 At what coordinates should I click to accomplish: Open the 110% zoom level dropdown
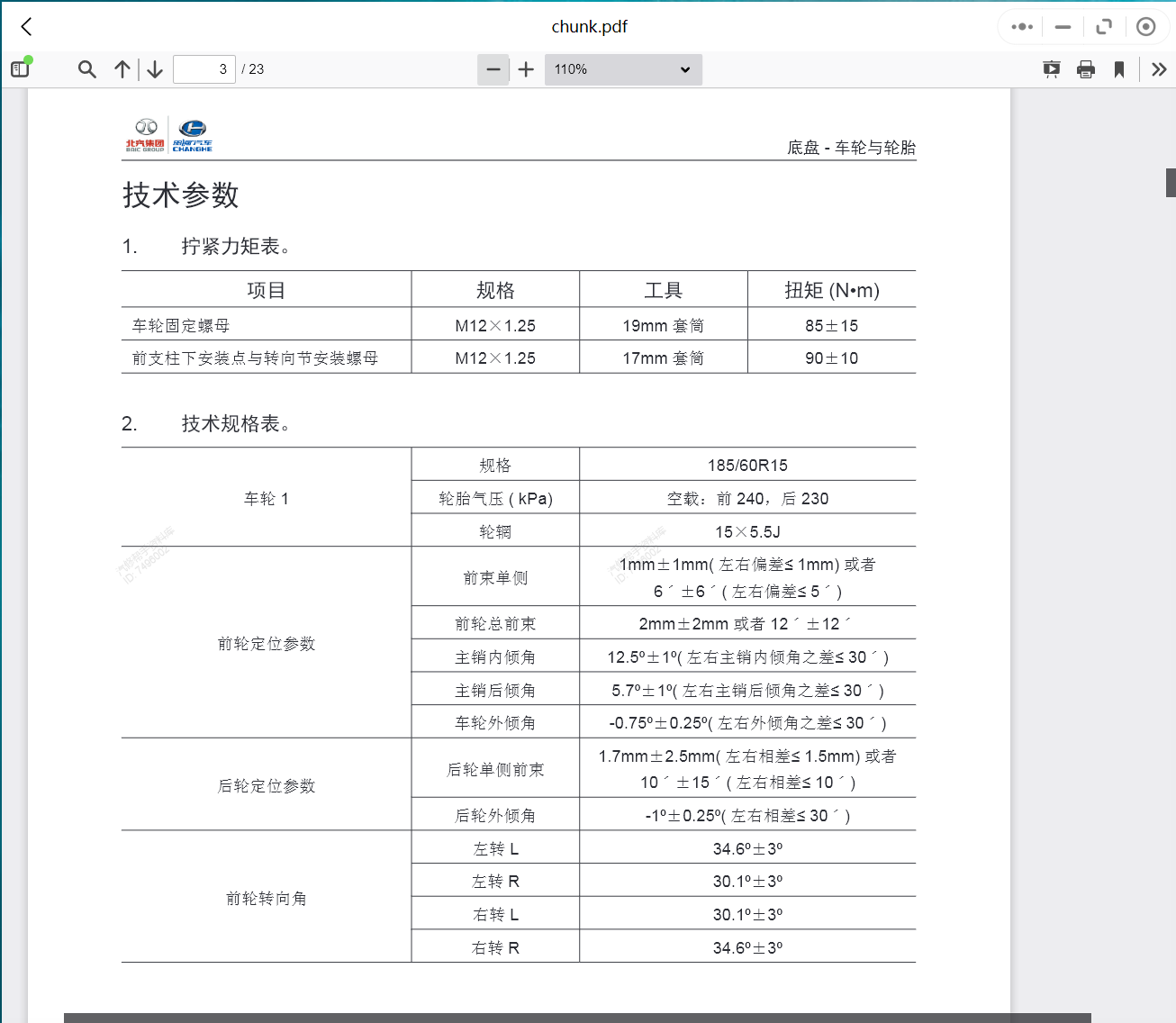(x=623, y=68)
